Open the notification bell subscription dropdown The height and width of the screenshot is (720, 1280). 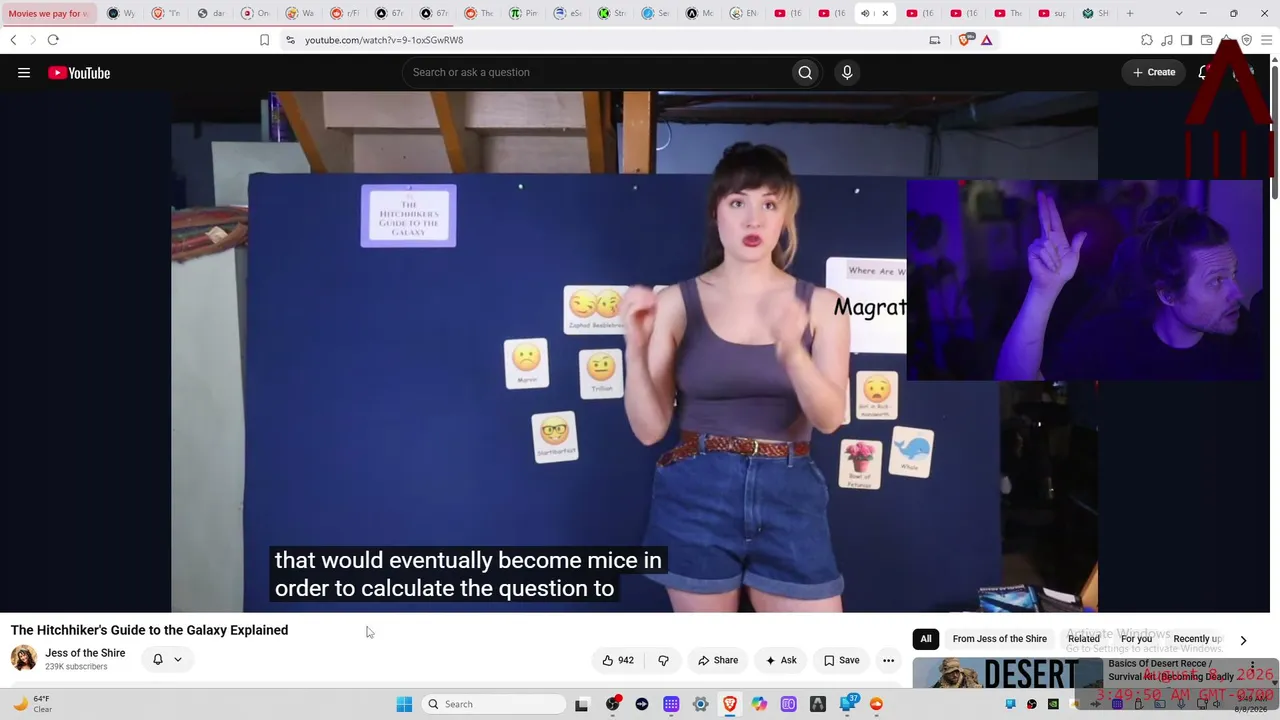point(167,659)
